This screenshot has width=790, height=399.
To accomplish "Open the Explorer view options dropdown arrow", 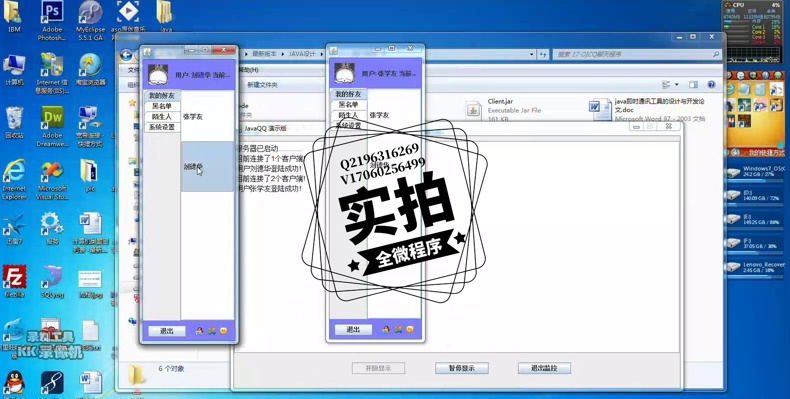I will tap(677, 85).
